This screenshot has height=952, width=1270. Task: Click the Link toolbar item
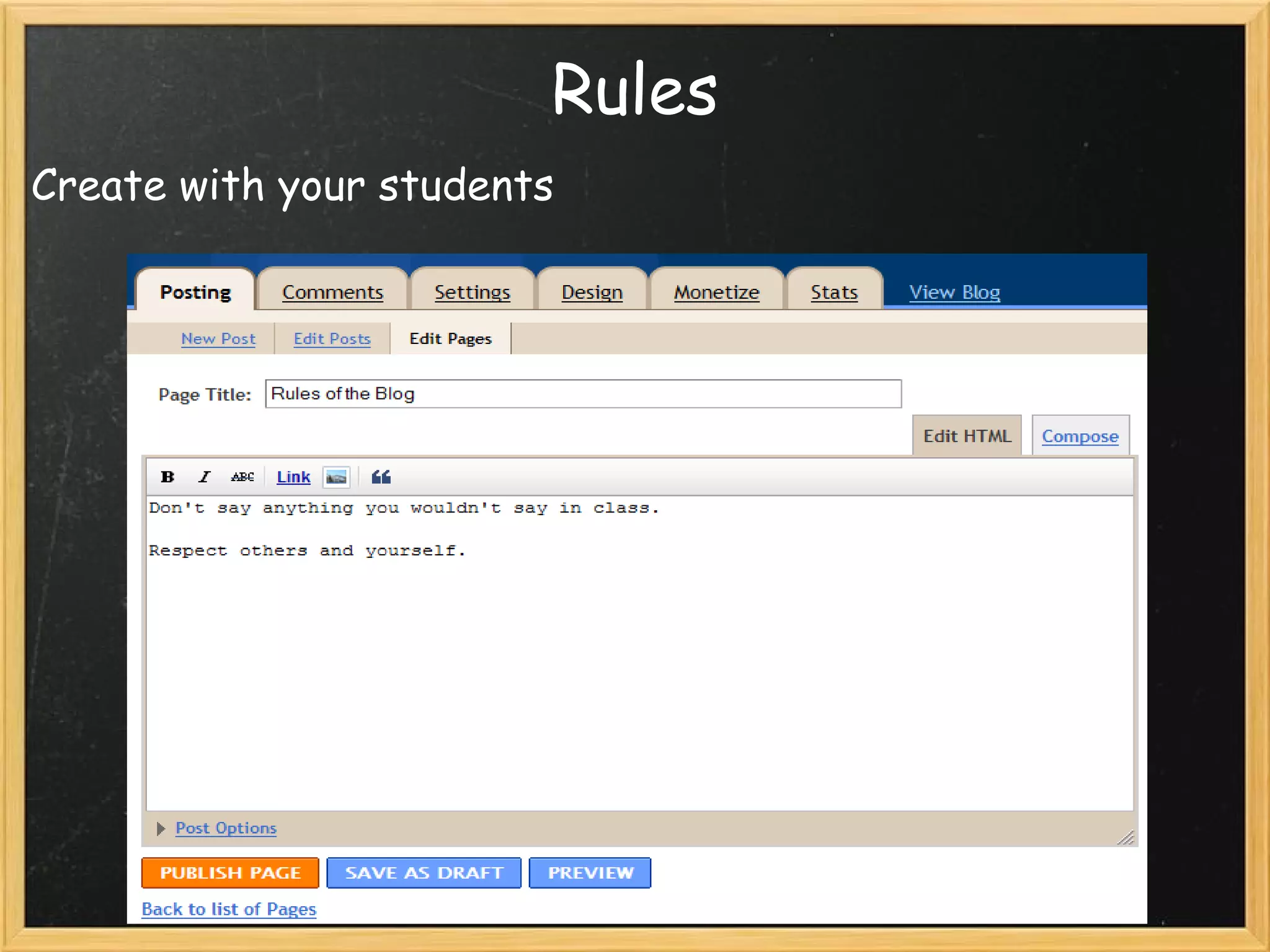click(x=293, y=477)
